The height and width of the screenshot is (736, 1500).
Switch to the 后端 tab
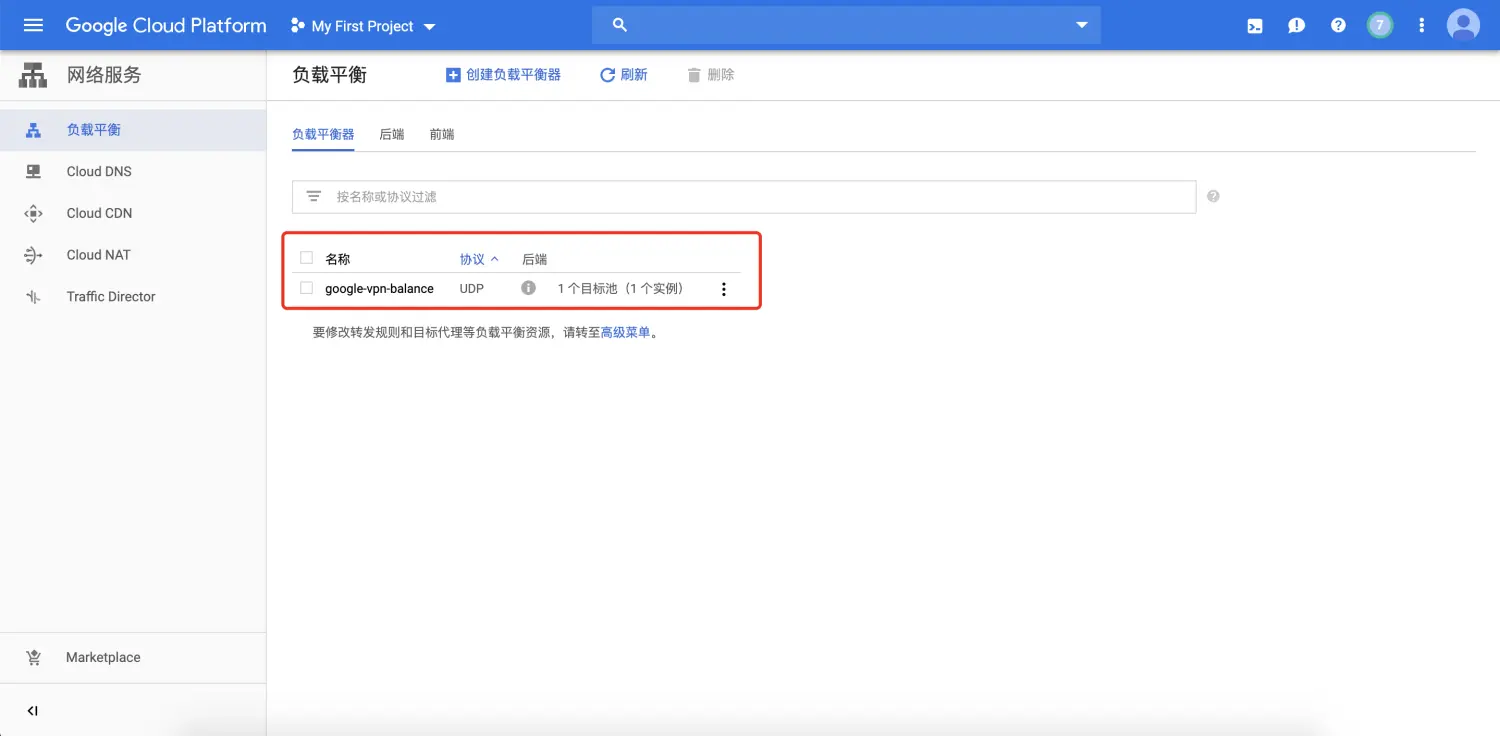(x=392, y=134)
